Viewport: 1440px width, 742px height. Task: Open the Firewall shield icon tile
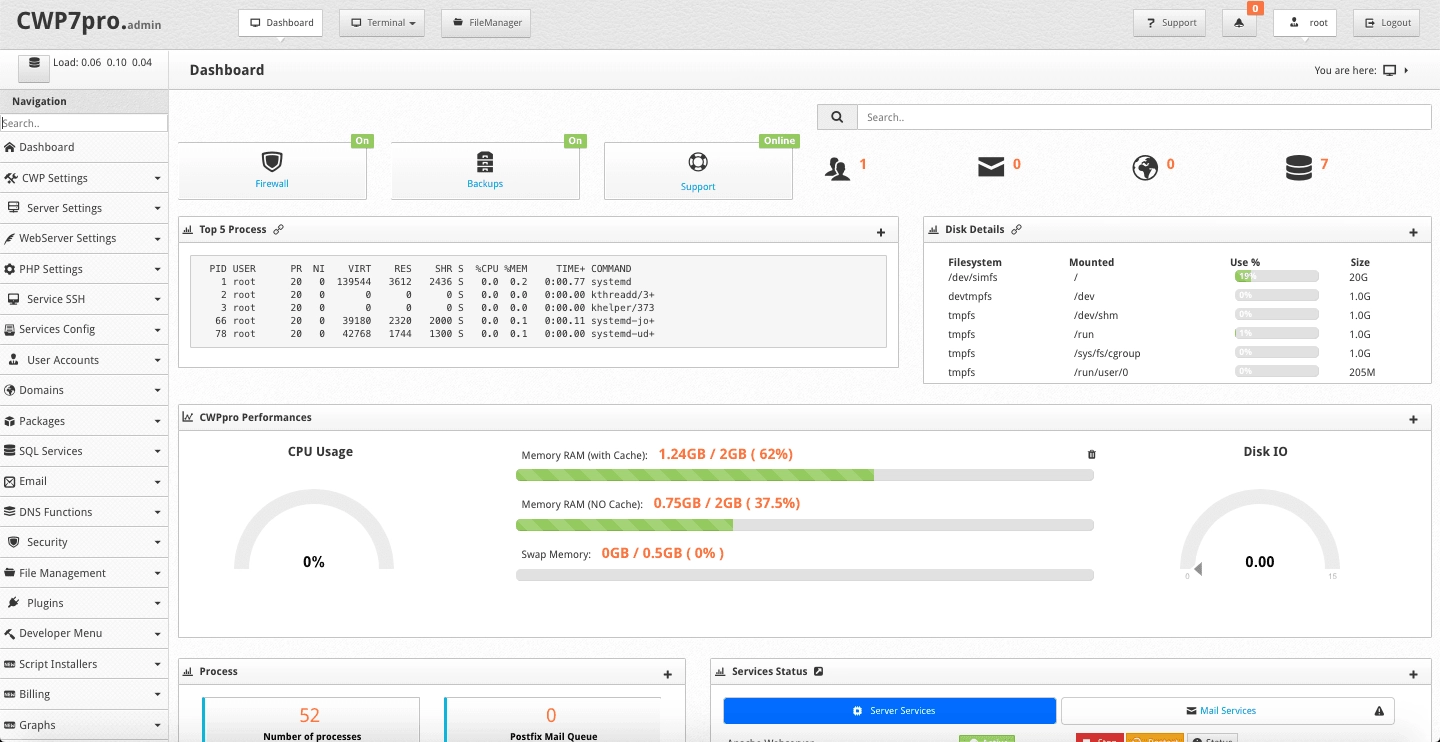pos(272,171)
